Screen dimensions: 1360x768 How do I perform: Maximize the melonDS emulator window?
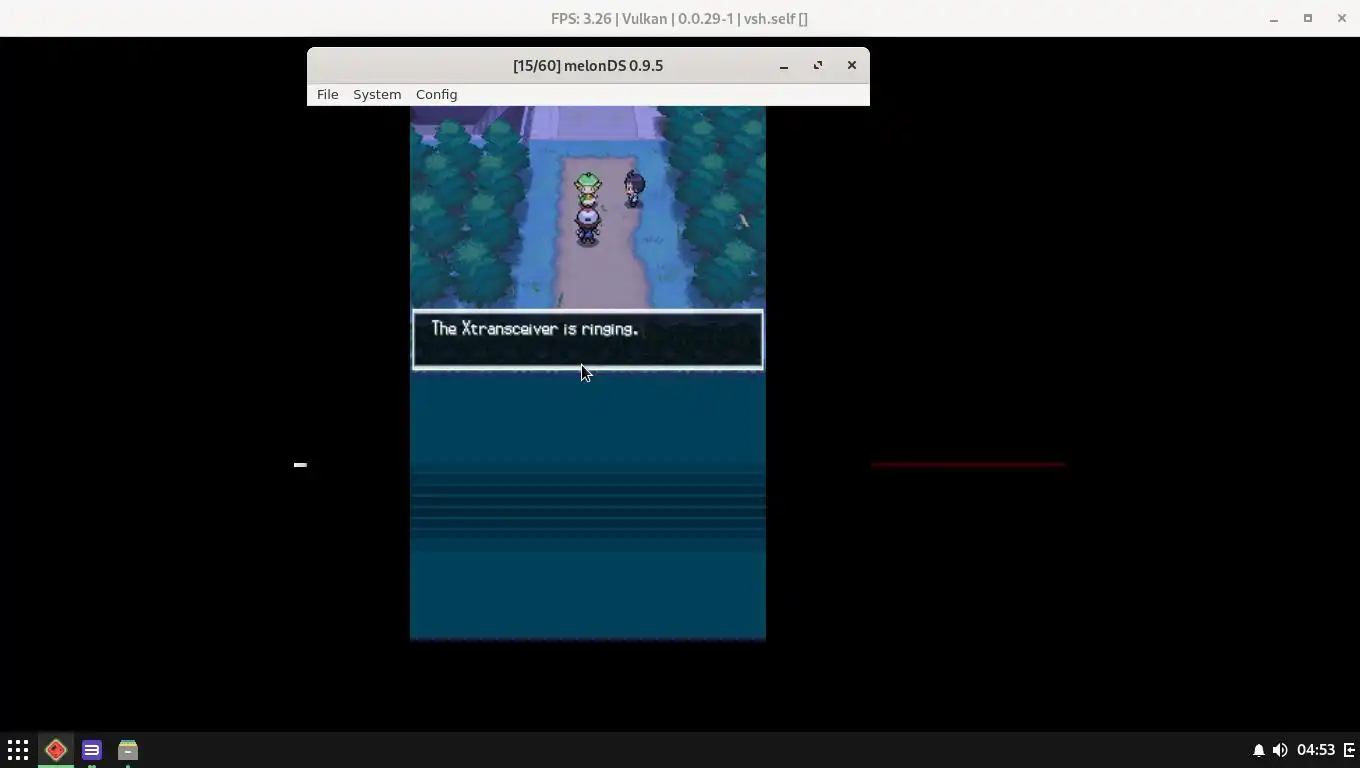pos(818,65)
